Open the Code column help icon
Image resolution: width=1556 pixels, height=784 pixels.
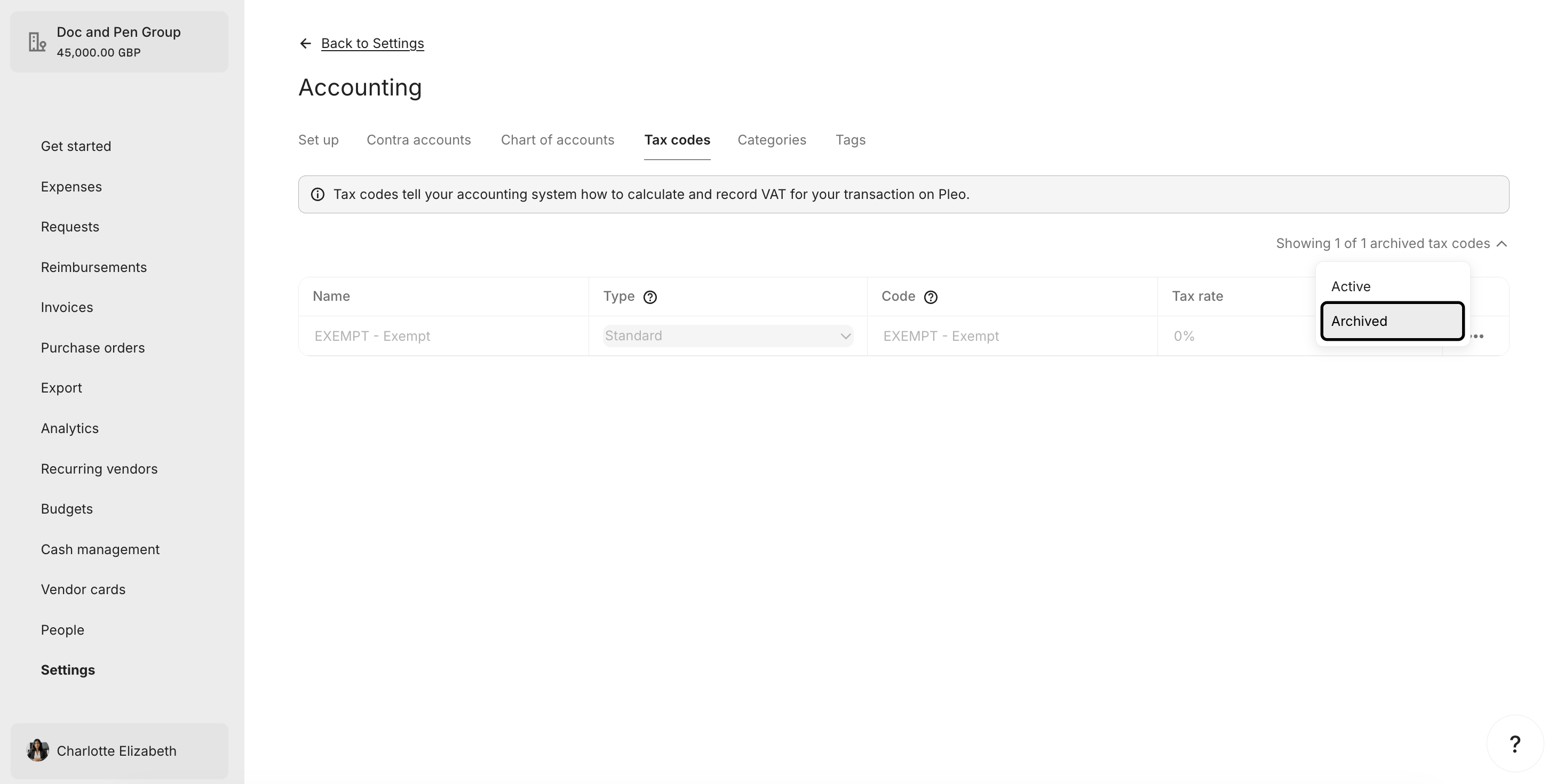click(931, 297)
